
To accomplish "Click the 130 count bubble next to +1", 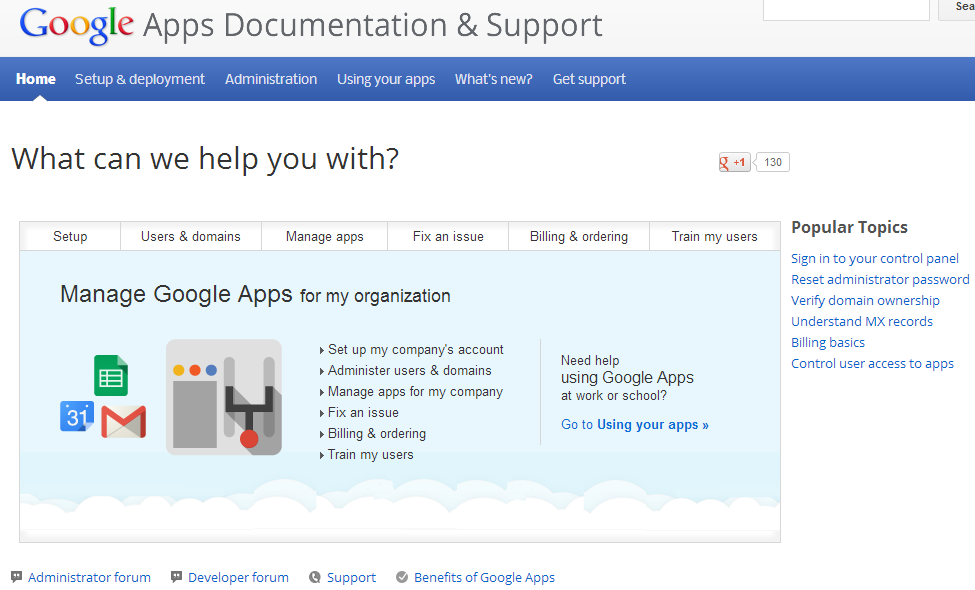I will (x=772, y=162).
